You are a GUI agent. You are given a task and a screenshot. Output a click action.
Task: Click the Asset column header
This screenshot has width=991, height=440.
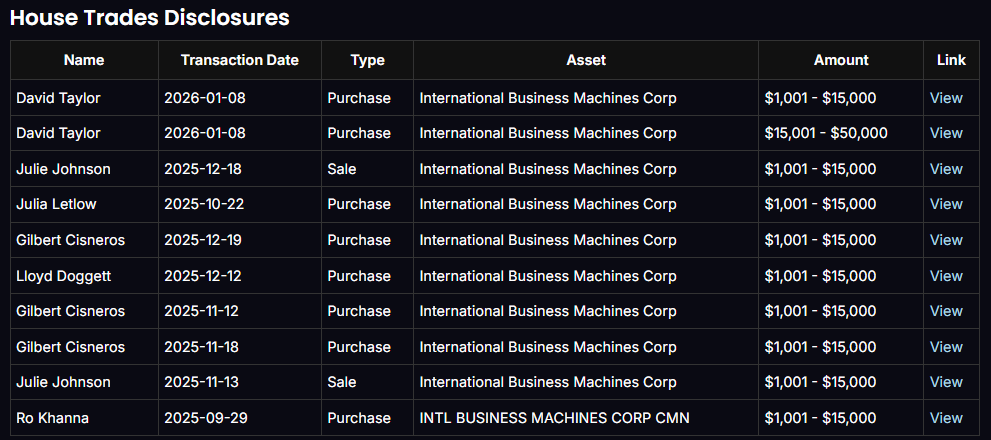pyautogui.click(x=586, y=60)
